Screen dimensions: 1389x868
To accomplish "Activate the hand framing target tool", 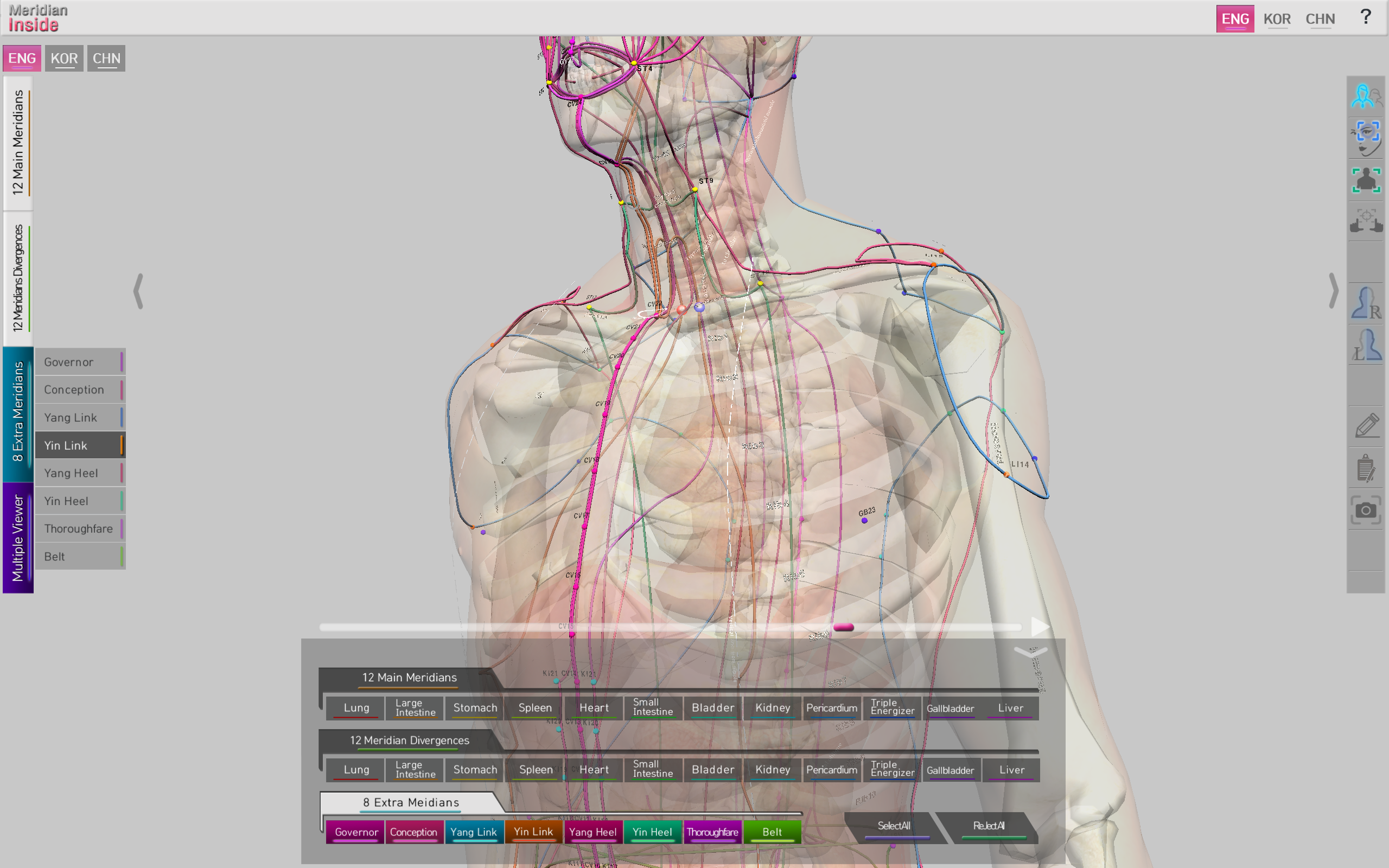I will 1366,221.
